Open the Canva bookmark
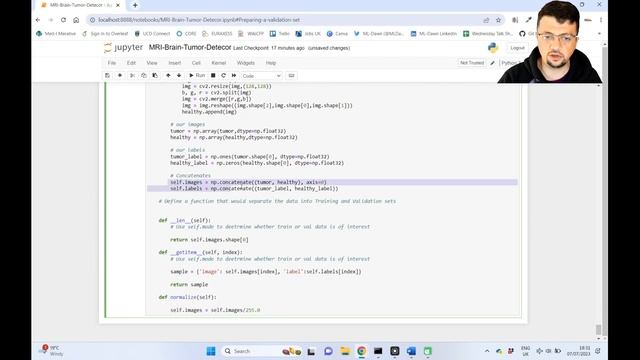This screenshot has width=640, height=360. click(x=337, y=33)
